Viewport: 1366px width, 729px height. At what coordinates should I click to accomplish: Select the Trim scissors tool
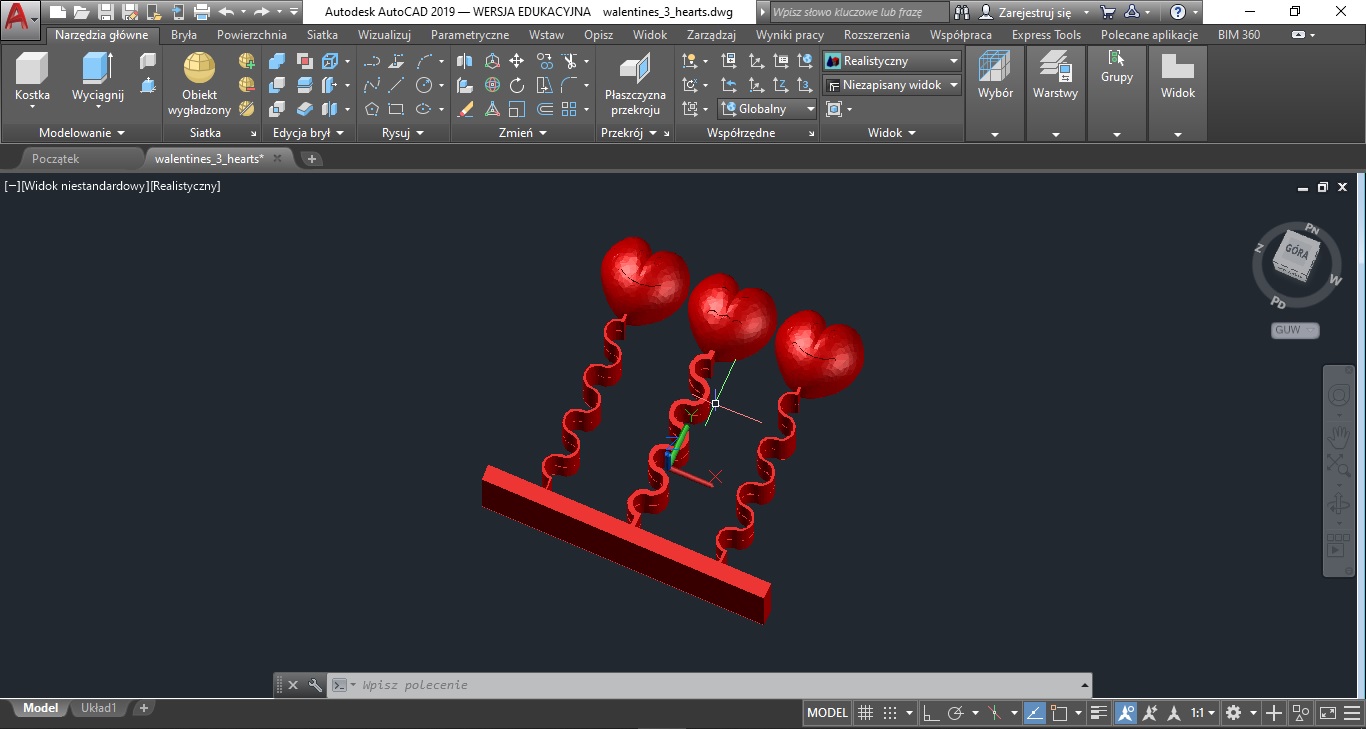coord(570,61)
